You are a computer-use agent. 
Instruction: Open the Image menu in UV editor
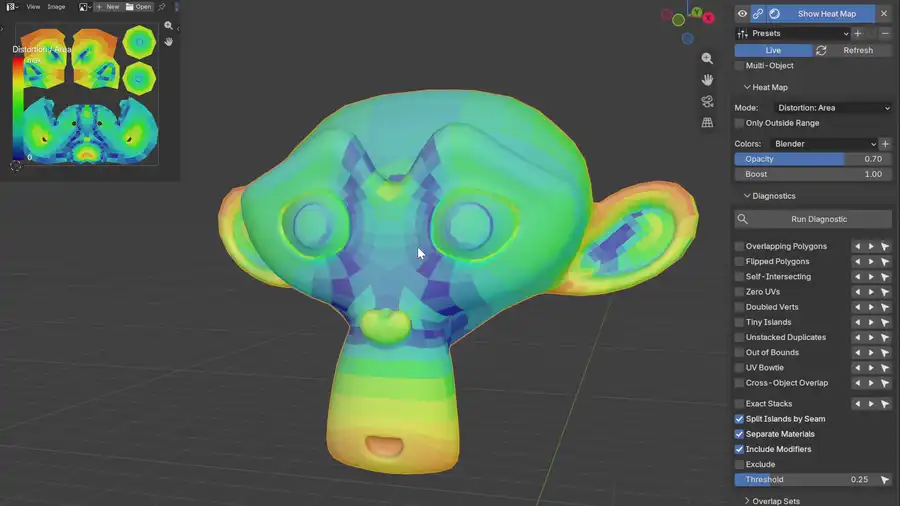[56, 7]
